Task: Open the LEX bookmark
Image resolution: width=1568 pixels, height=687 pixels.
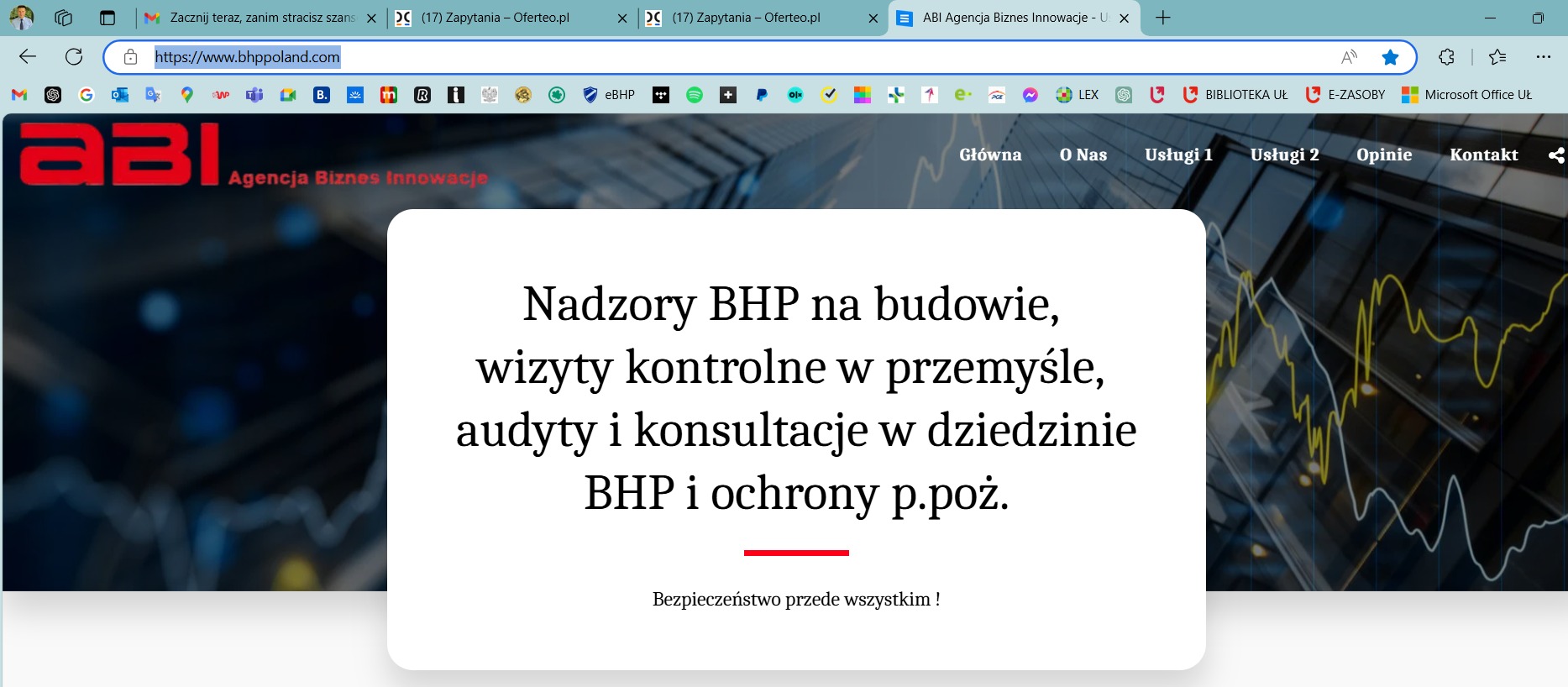Action: (1078, 95)
